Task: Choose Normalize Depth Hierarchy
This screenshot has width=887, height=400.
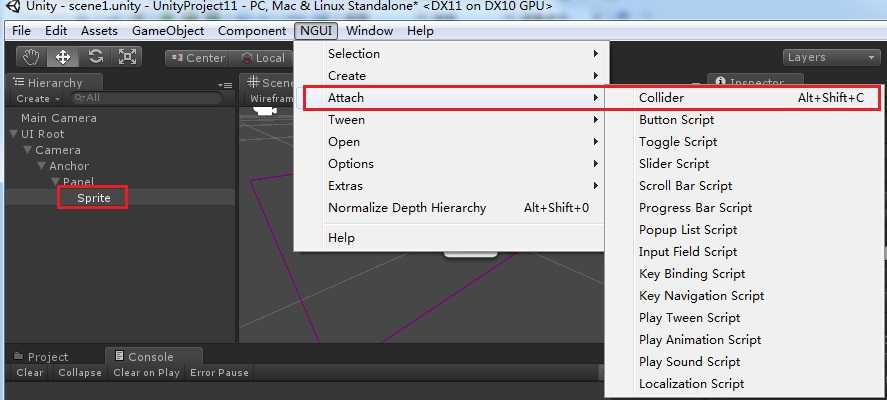Action: [x=451, y=208]
